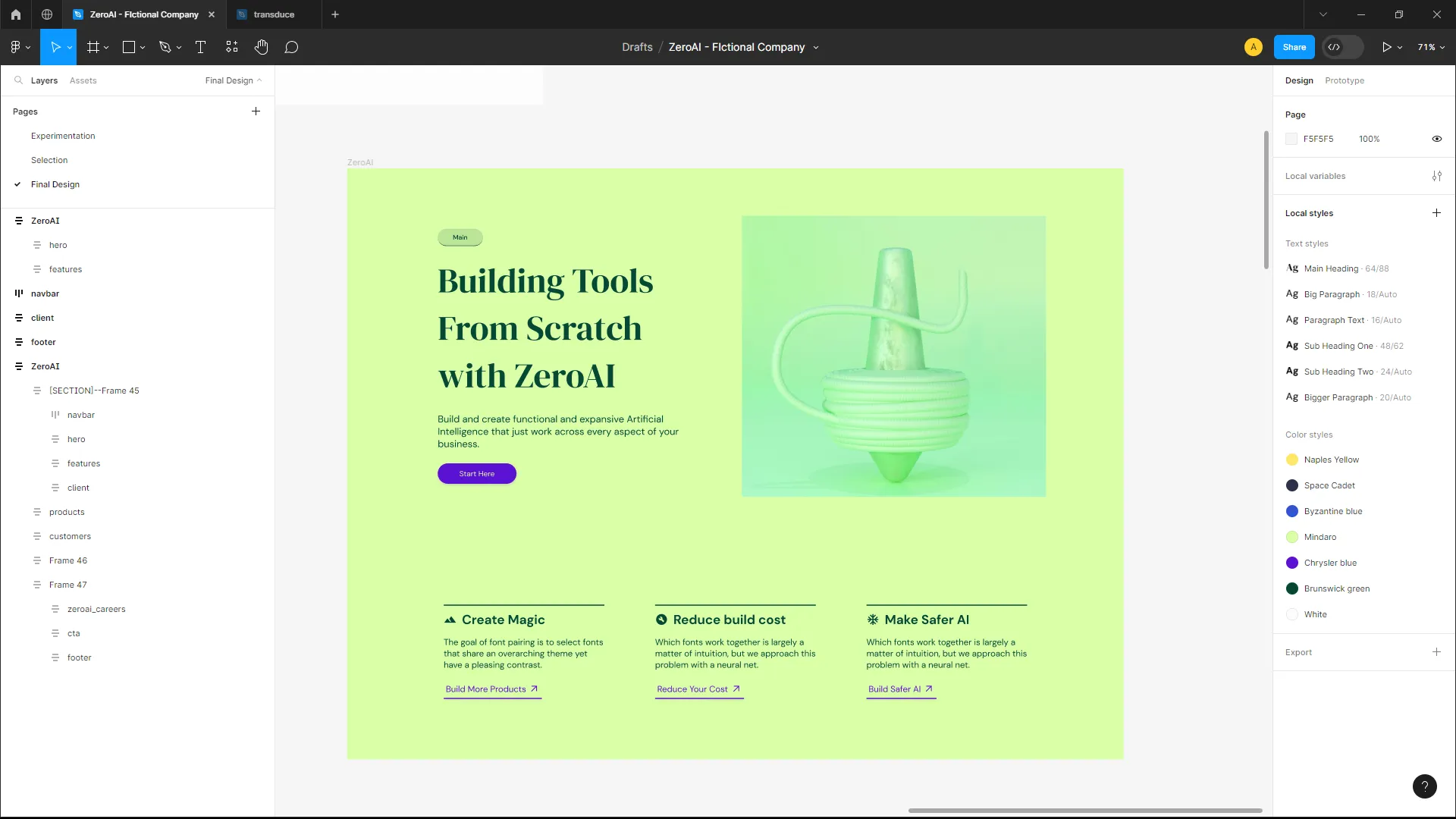Switch to the Prototype tab
The height and width of the screenshot is (819, 1456).
tap(1344, 80)
